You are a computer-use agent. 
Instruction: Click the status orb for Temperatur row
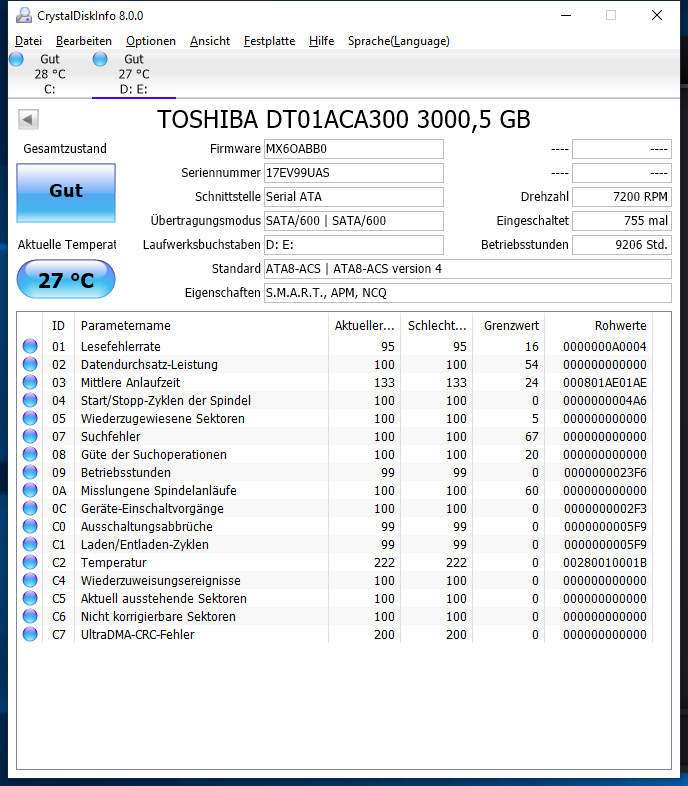point(30,563)
